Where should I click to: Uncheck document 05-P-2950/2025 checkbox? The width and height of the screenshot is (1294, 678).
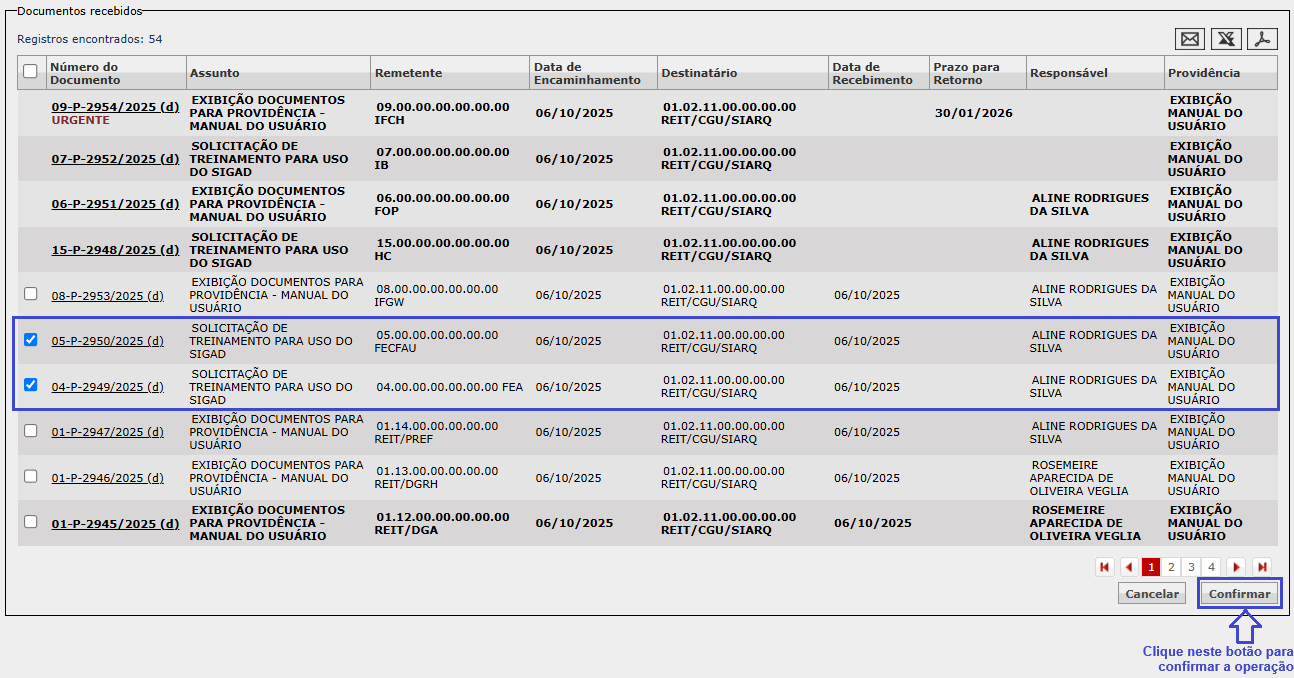(30, 340)
